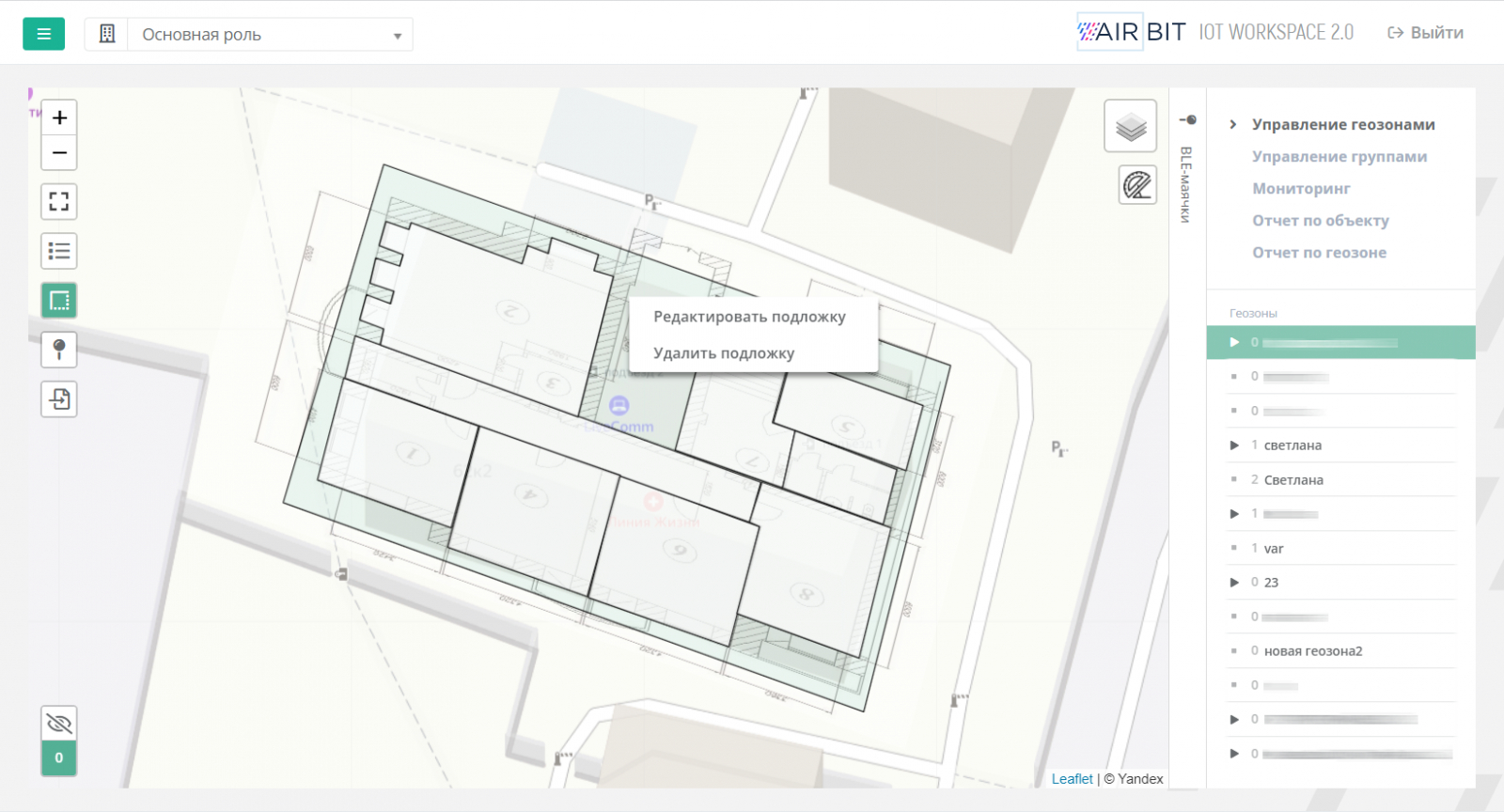Viewport: 1504px width, 812px height.
Task: Click the building icon beside the role selector
Action: [x=107, y=34]
